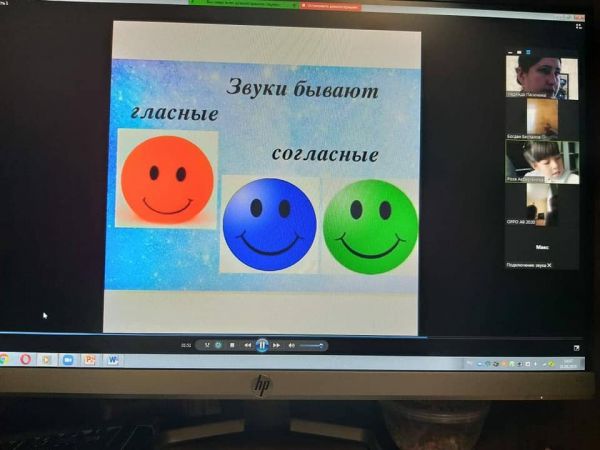
Task: Click the red smiley face on slide
Action: coord(167,179)
